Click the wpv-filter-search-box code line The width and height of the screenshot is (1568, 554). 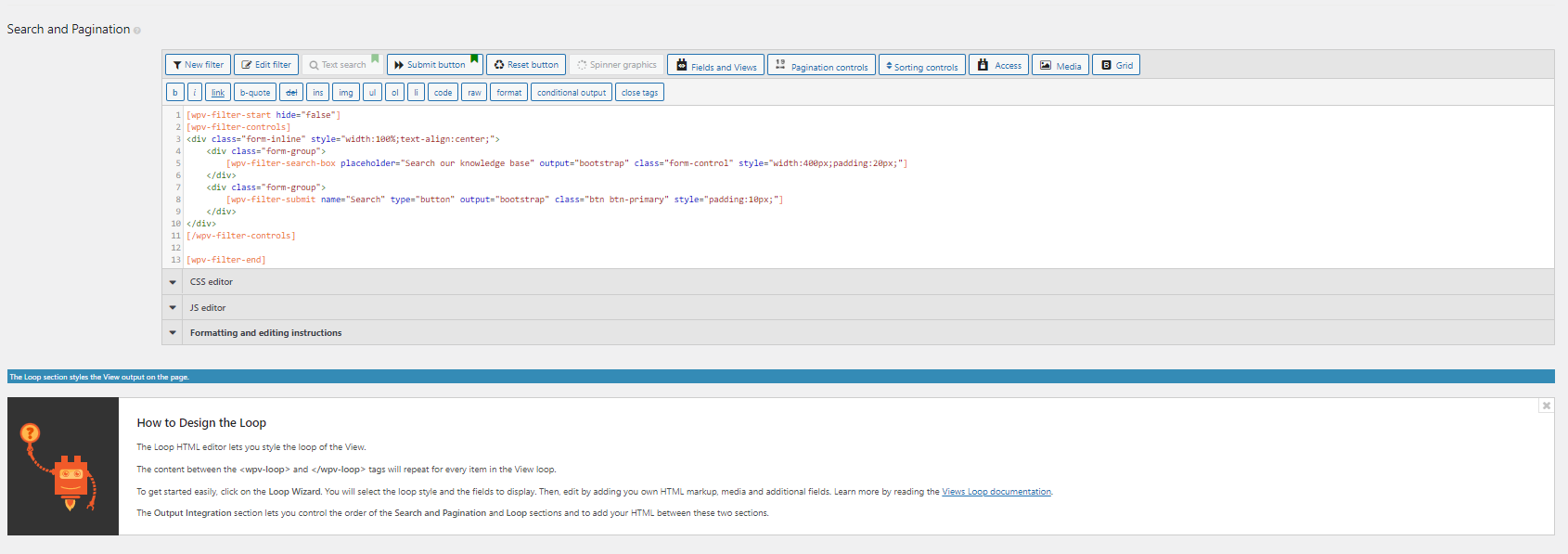567,163
